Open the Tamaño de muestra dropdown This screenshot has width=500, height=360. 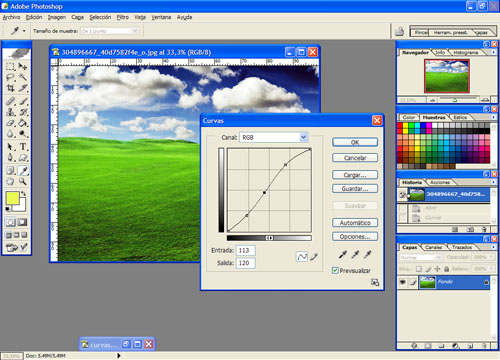coord(110,31)
